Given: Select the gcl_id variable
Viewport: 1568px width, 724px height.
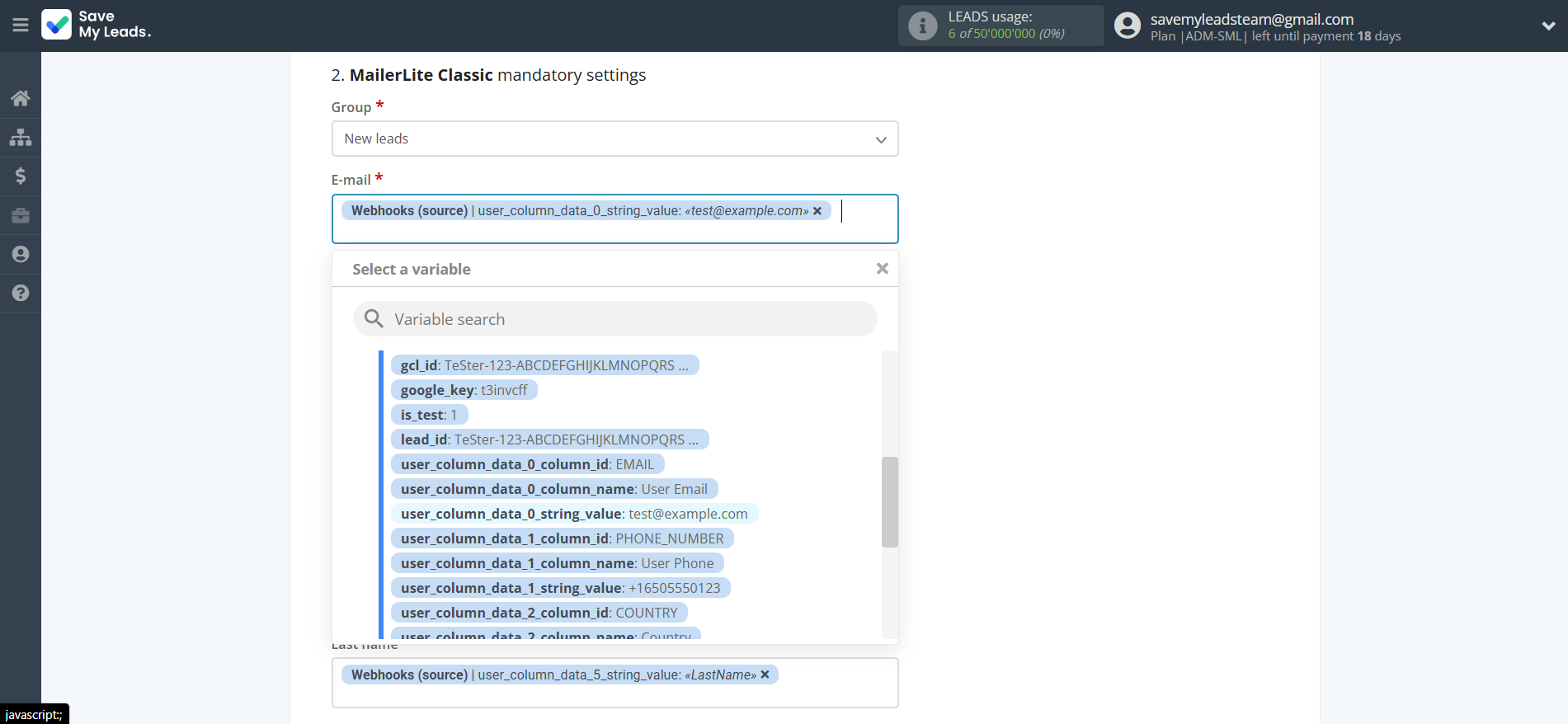Looking at the screenshot, I should click(544, 365).
